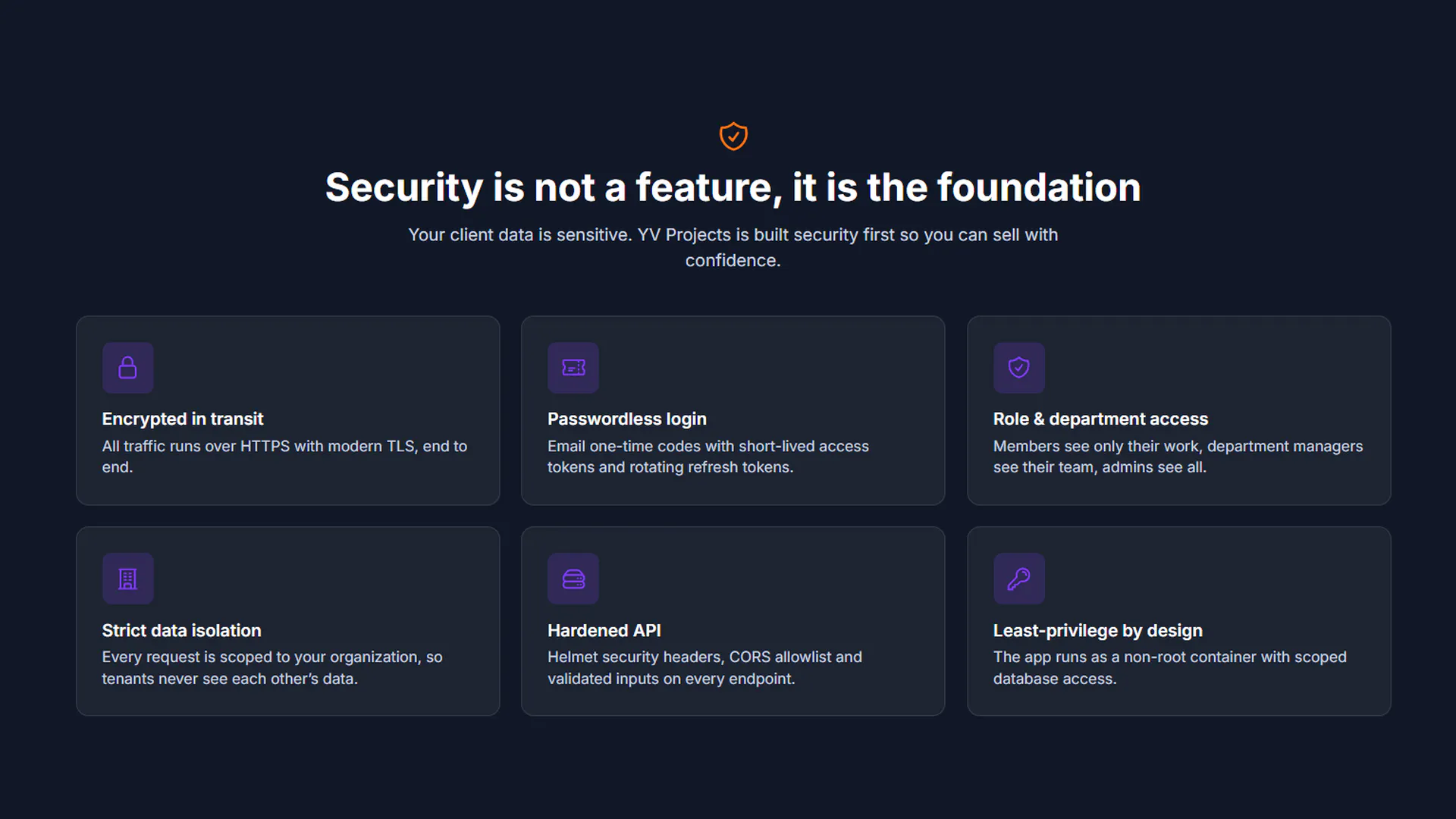Viewport: 1456px width, 819px height.
Task: Click the subtitle about YV Projects security
Action: click(x=733, y=248)
